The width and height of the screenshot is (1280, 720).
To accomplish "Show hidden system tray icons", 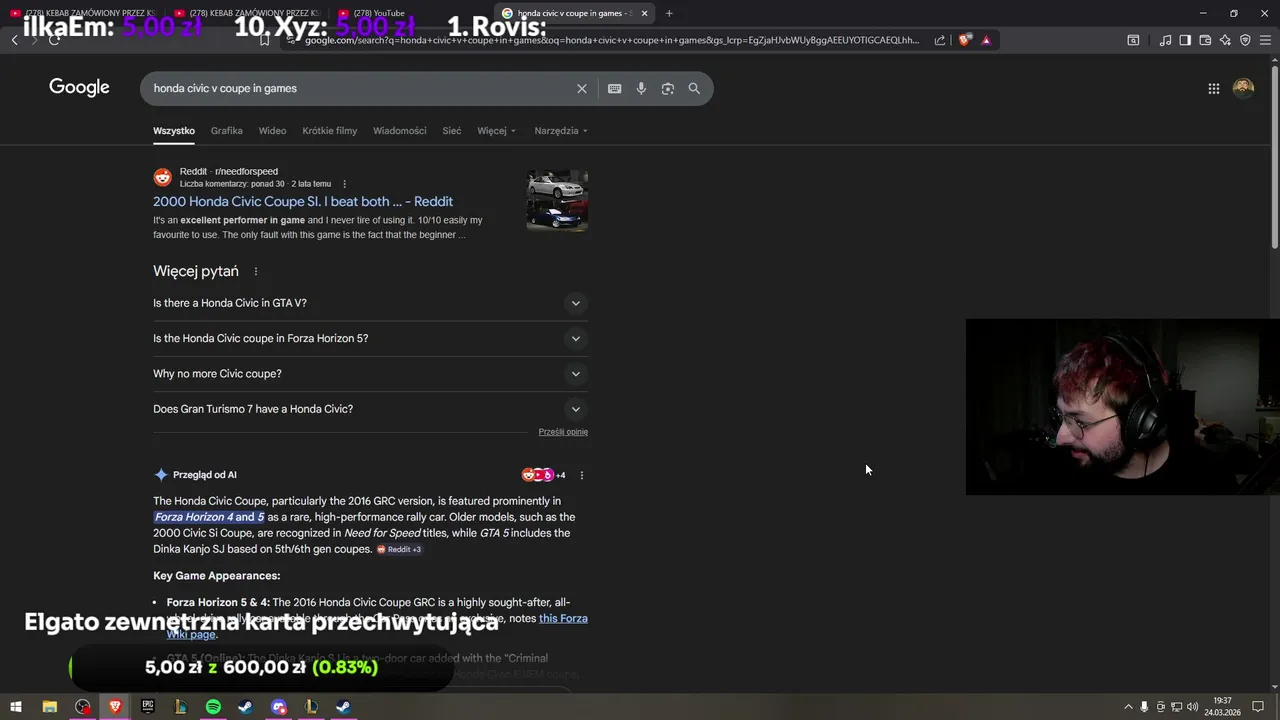I will [1128, 707].
